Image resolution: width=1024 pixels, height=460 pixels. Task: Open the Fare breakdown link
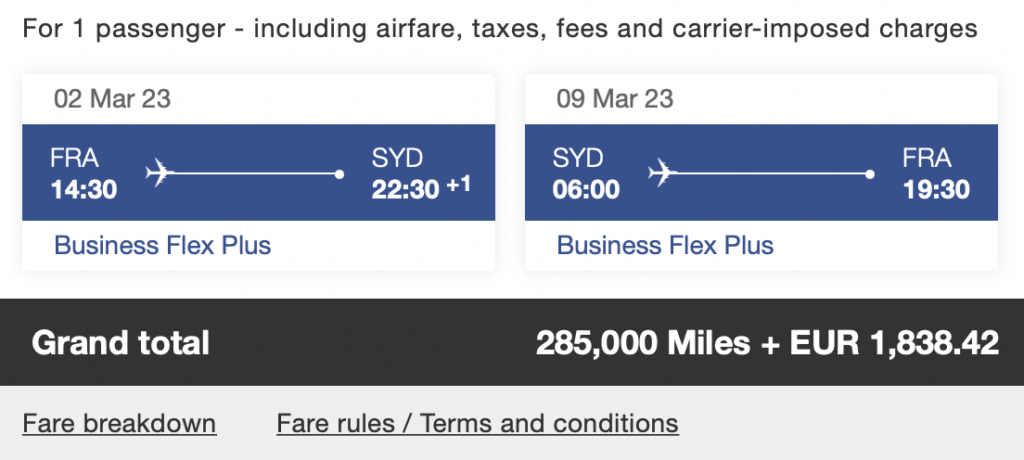[x=119, y=423]
